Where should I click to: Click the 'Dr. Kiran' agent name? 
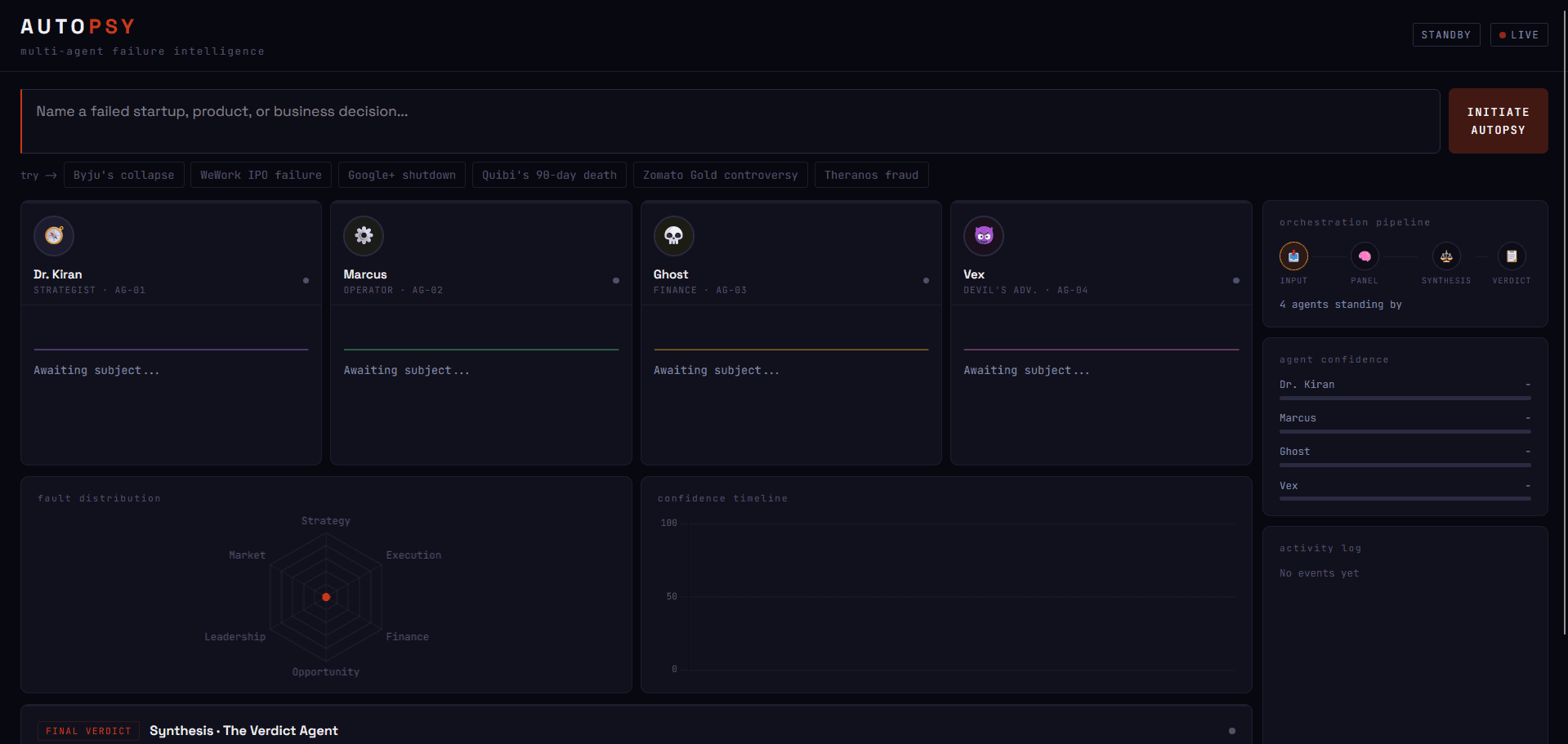57,274
